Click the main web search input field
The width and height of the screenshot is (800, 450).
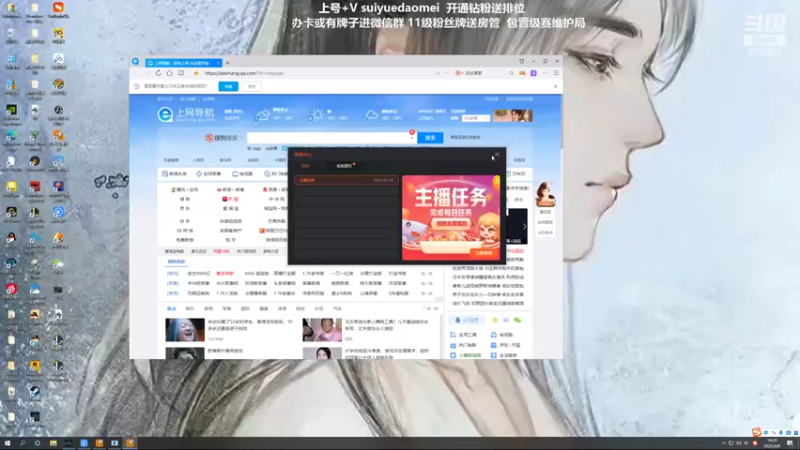330,137
